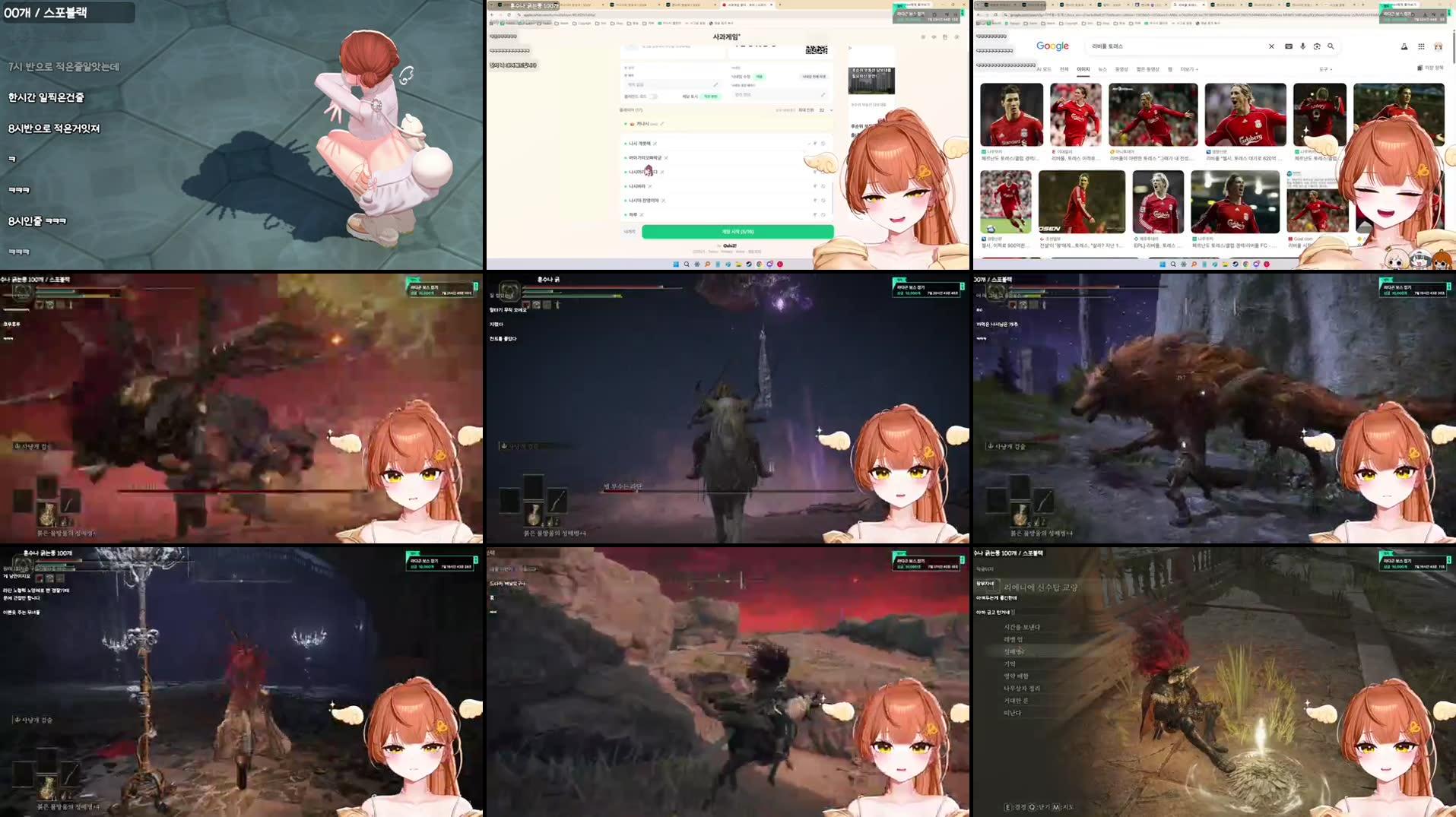Open File Explorer in the 사과게임 window taskbar

coord(738,264)
